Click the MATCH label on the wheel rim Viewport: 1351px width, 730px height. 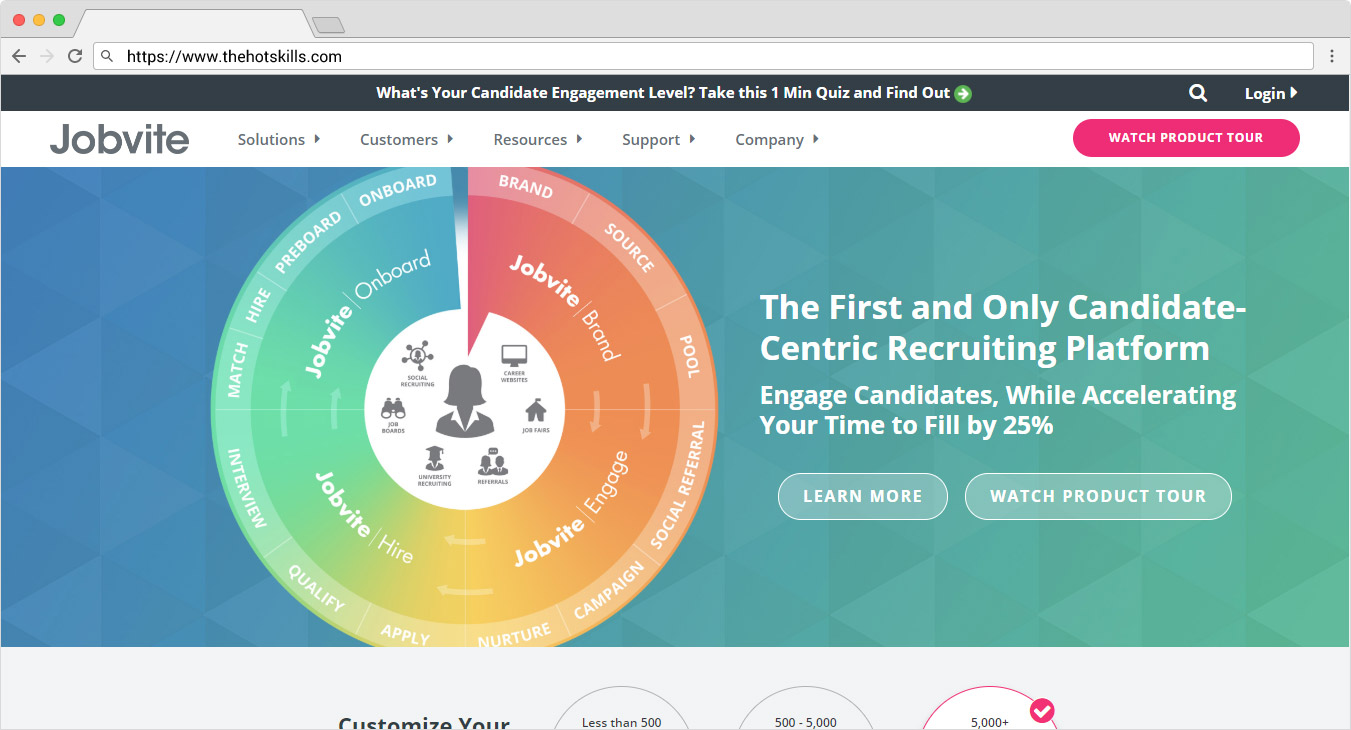(237, 371)
